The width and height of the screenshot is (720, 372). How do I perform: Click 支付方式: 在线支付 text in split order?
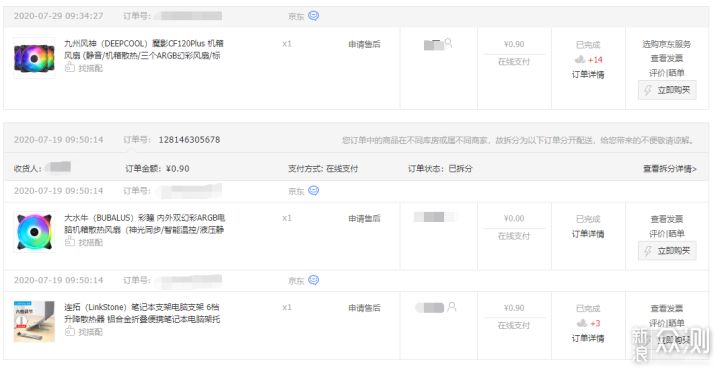pyautogui.click(x=323, y=169)
